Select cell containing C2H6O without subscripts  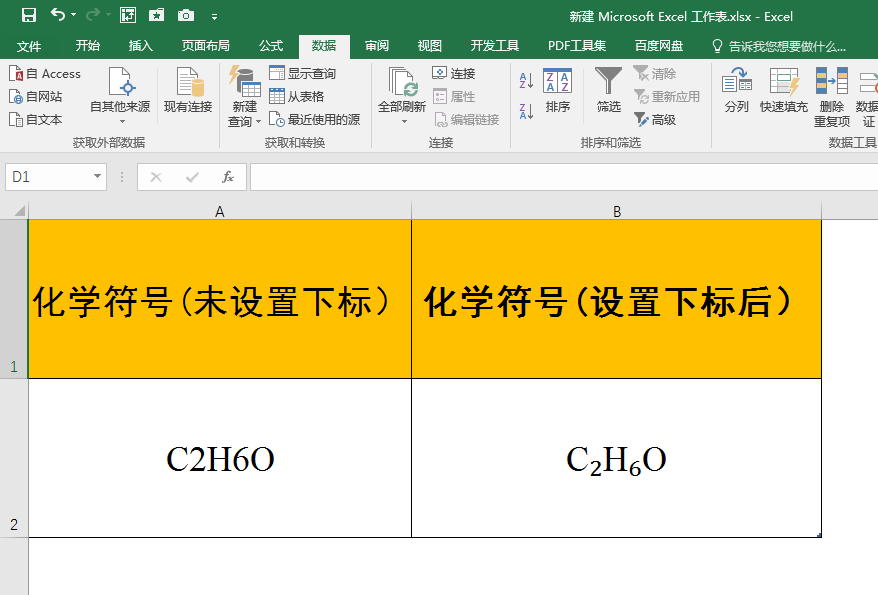click(220, 458)
